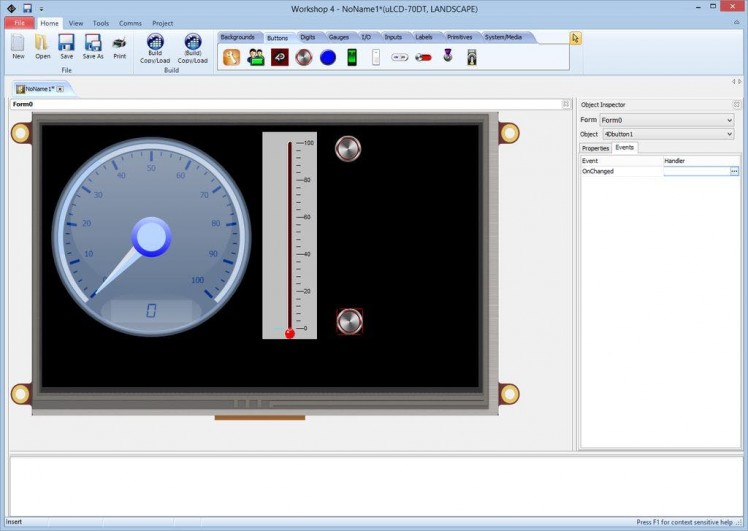Screen dimensions: 748x531
Task: Expand the Form dropdown in Object Inspector
Action: (728, 120)
